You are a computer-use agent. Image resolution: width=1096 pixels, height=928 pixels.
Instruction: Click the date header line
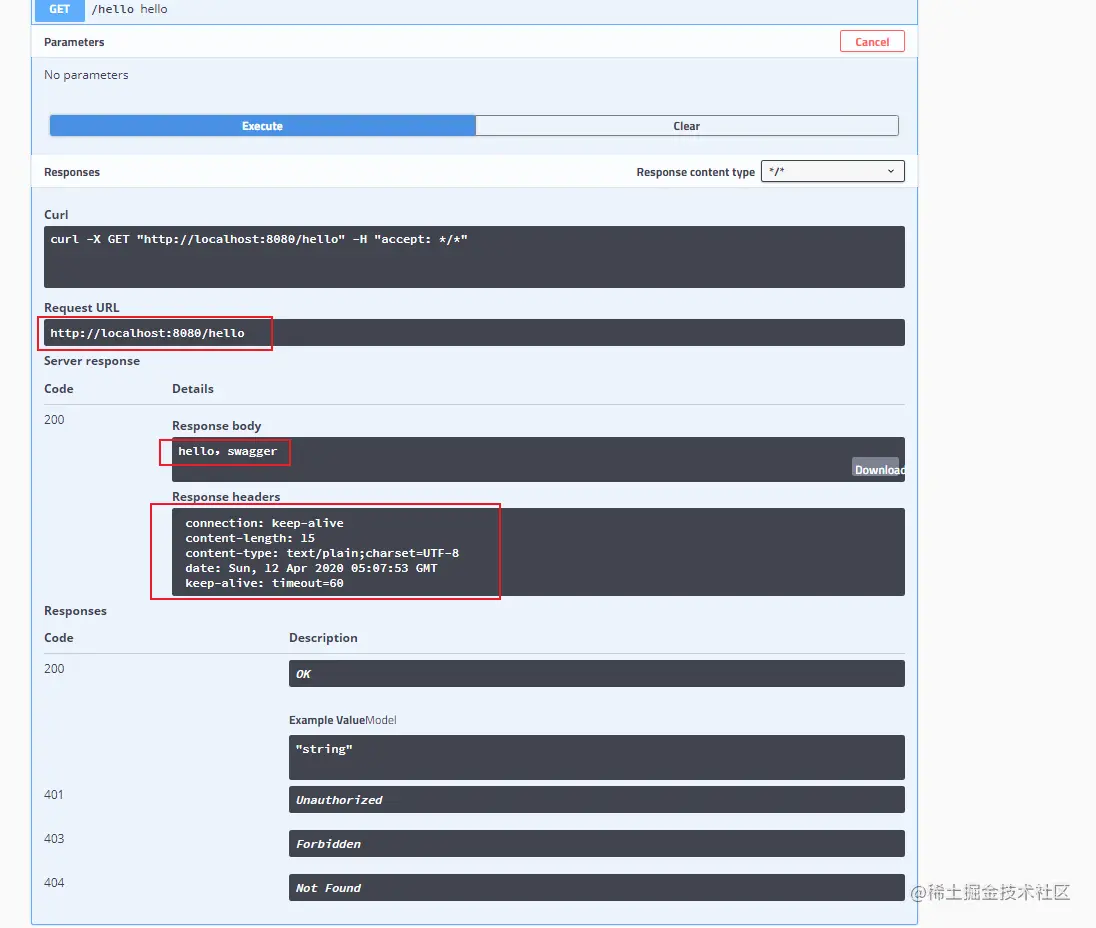pyautogui.click(x=311, y=568)
